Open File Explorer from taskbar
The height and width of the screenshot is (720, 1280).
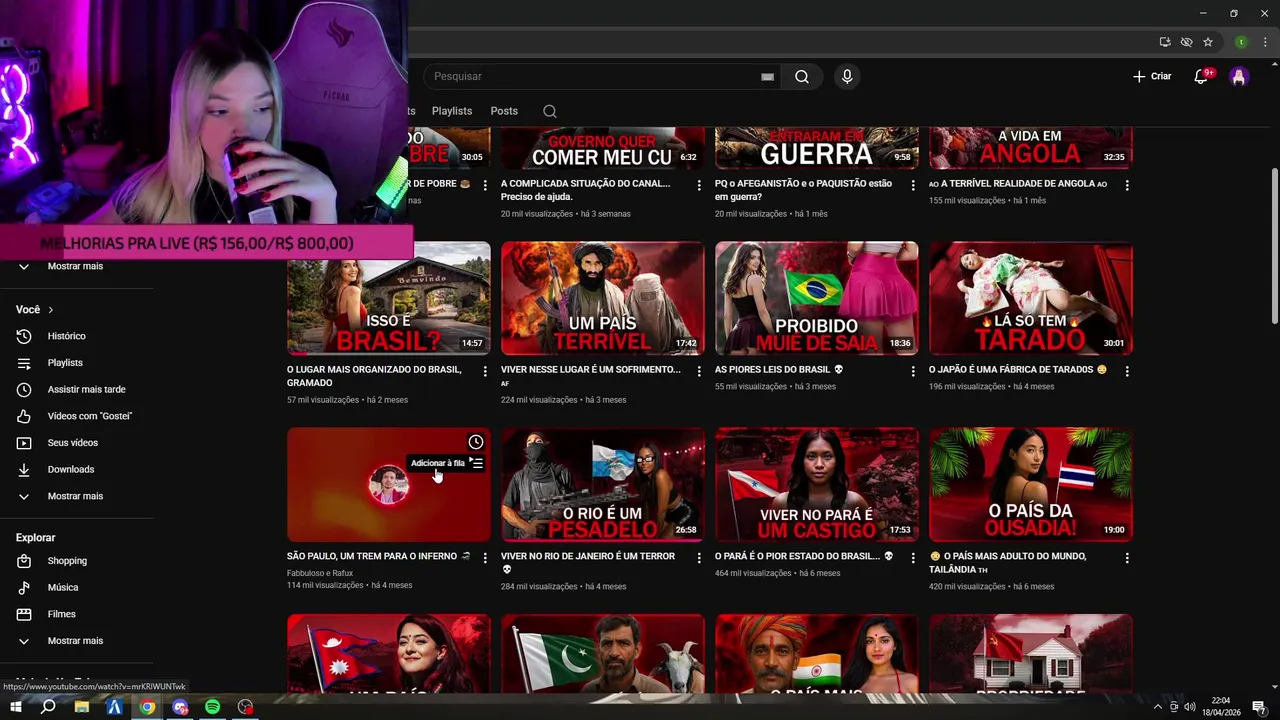pyautogui.click(x=82, y=707)
